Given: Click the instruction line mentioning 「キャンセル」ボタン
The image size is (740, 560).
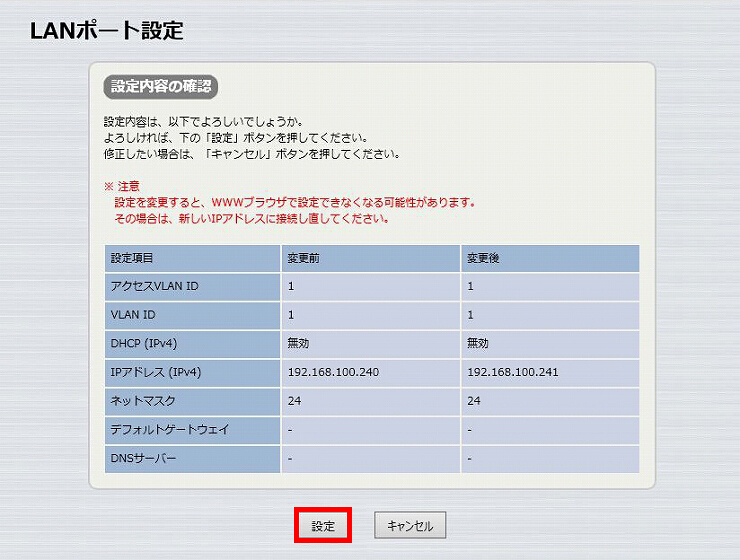Looking at the screenshot, I should (252, 154).
